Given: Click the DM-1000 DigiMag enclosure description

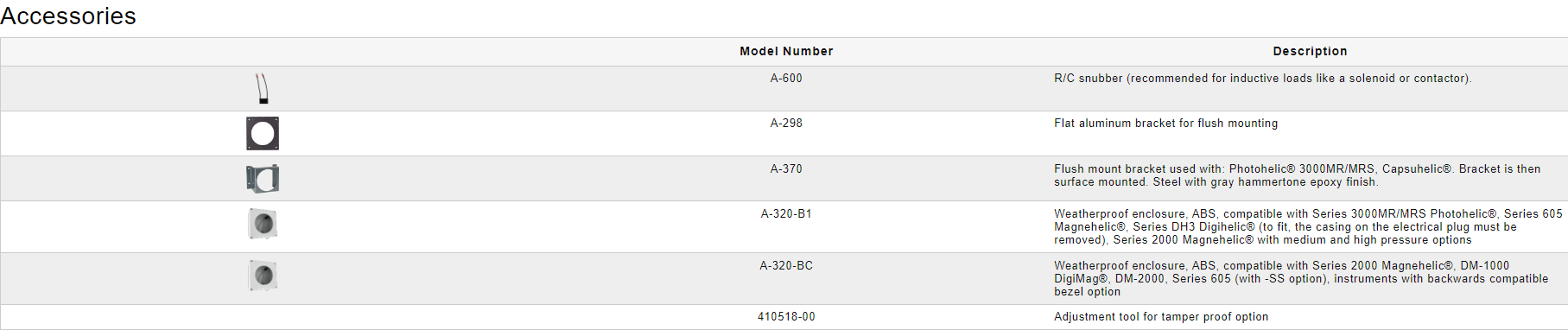Looking at the screenshot, I should 1301,279.
